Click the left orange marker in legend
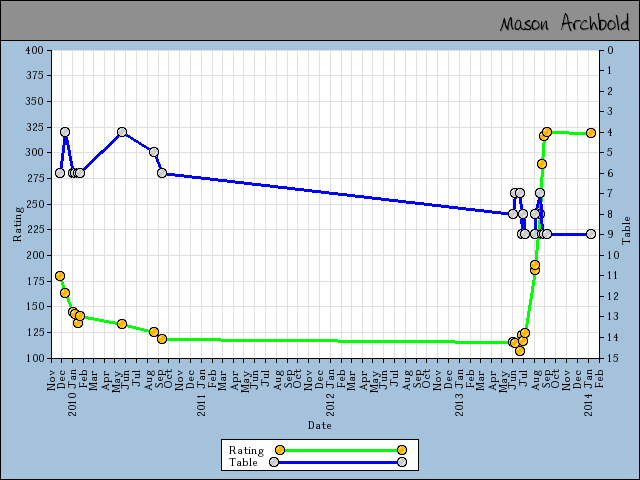 [x=280, y=450]
